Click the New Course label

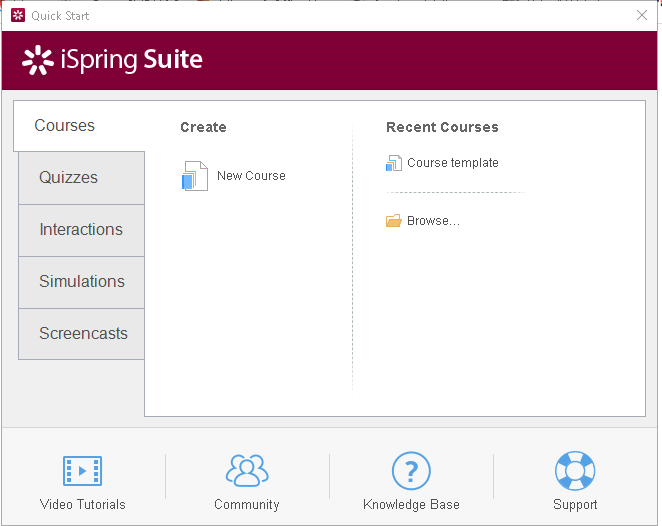(x=251, y=176)
